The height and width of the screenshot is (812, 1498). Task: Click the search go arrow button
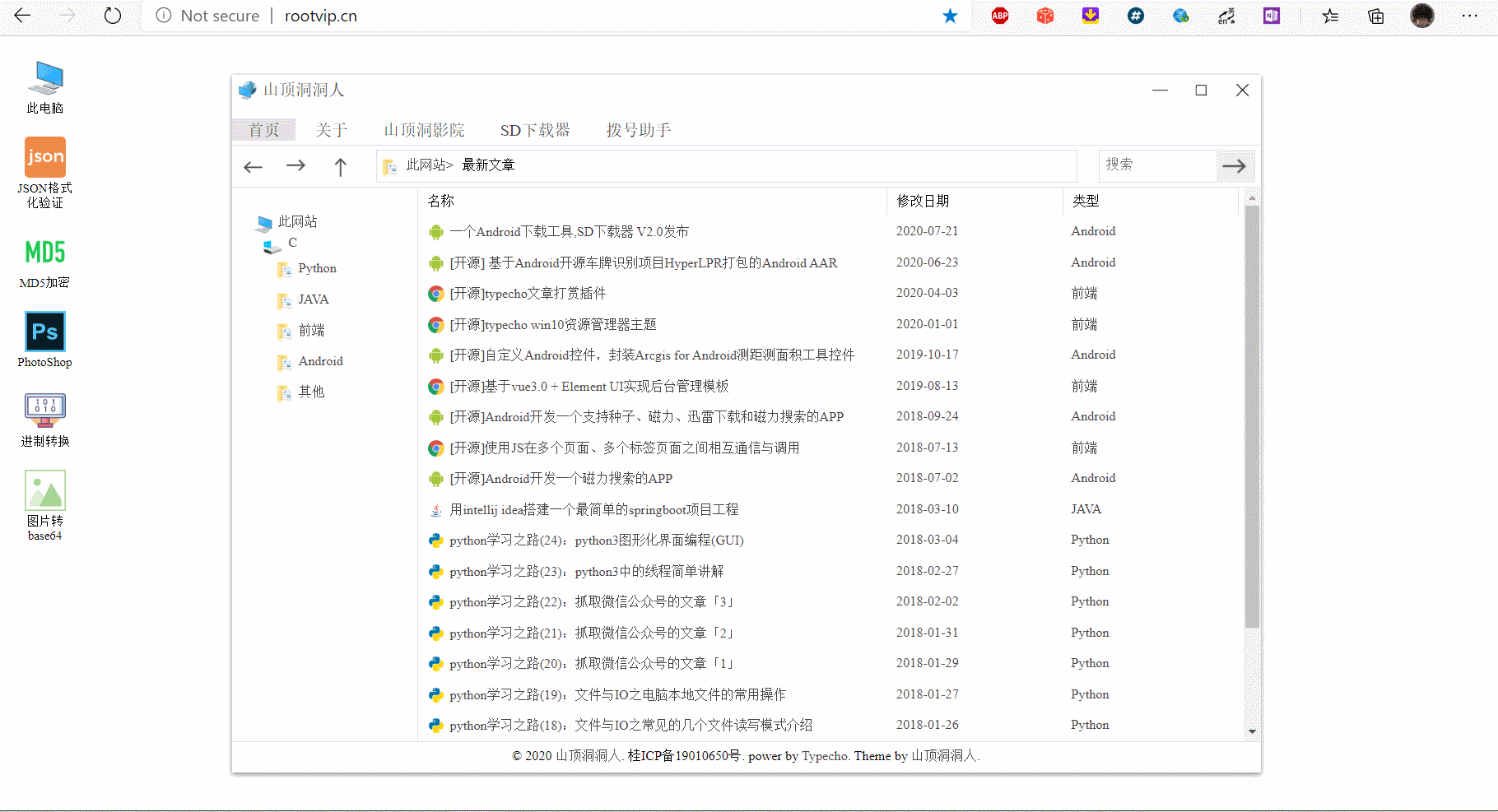coord(1234,166)
